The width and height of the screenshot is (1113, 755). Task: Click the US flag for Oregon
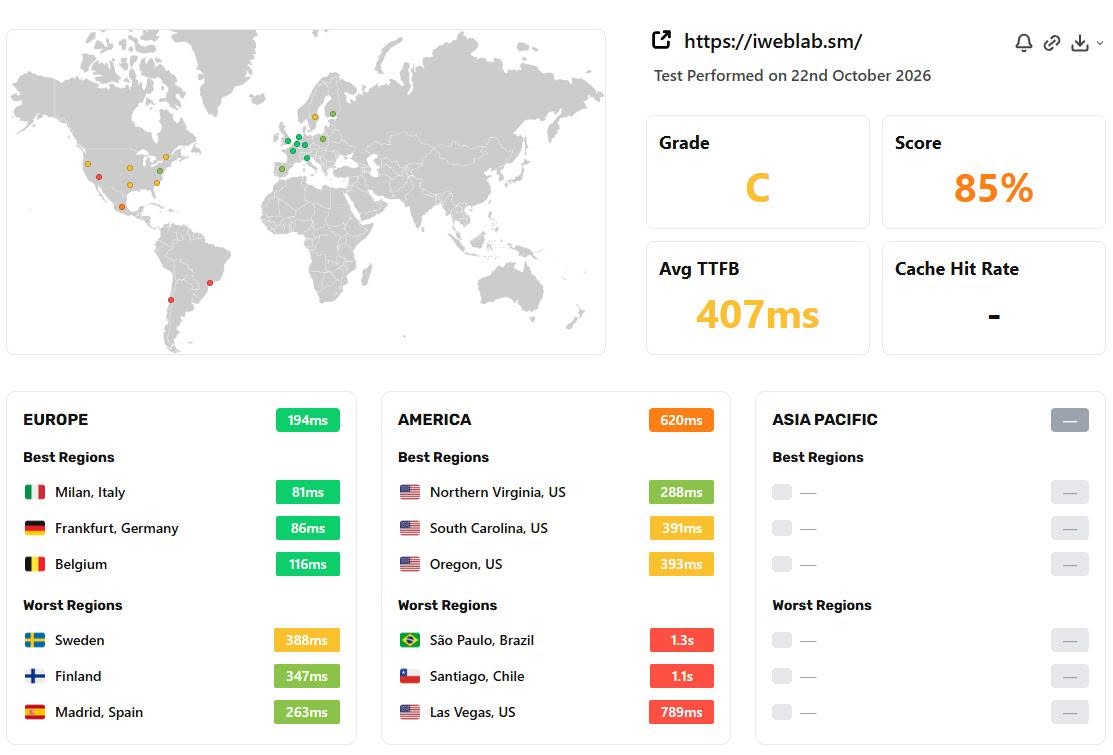[x=410, y=564]
